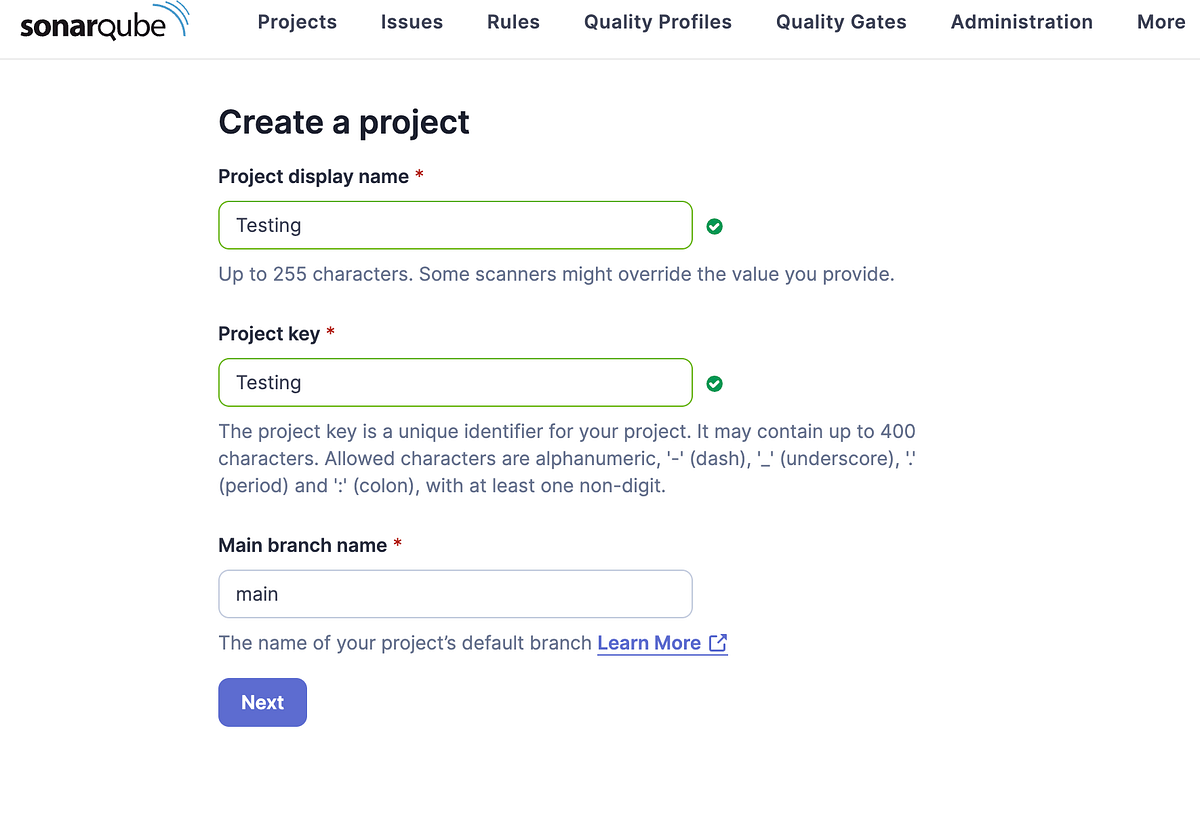Click into the Project key field
The width and height of the screenshot is (1200, 834).
tap(455, 382)
